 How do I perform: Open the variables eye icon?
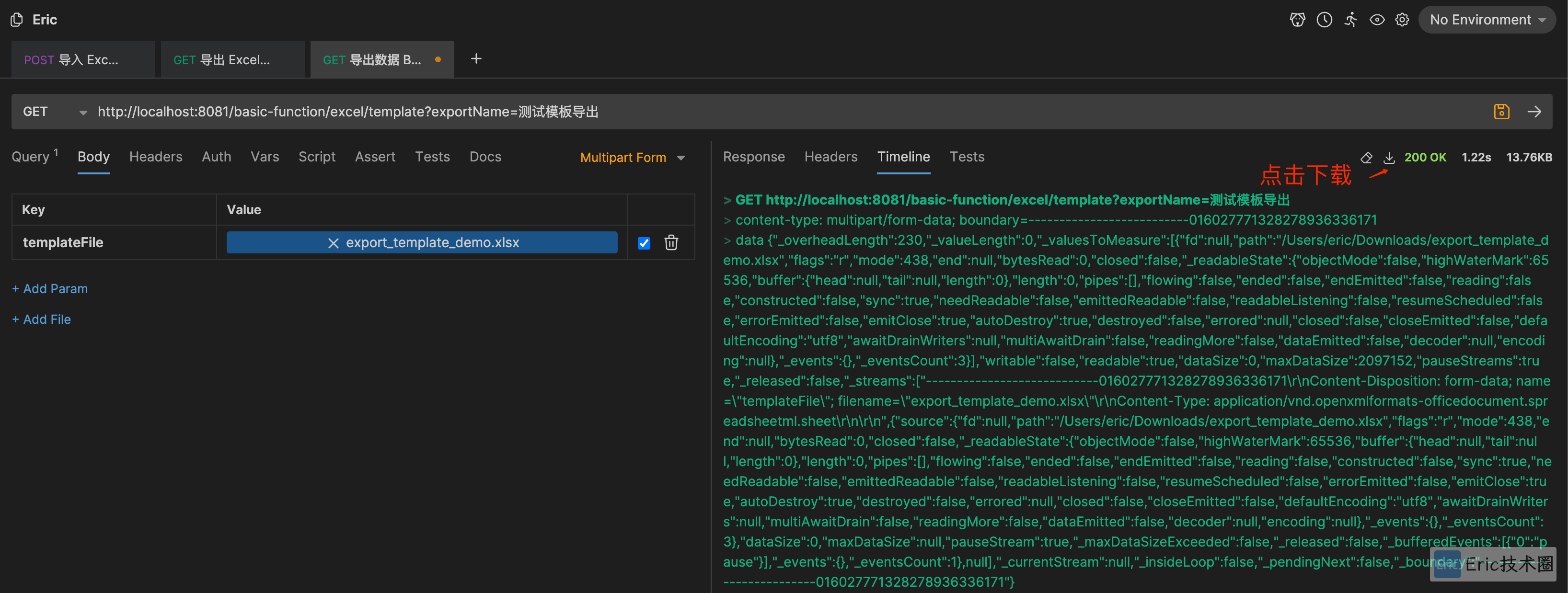coord(1377,20)
